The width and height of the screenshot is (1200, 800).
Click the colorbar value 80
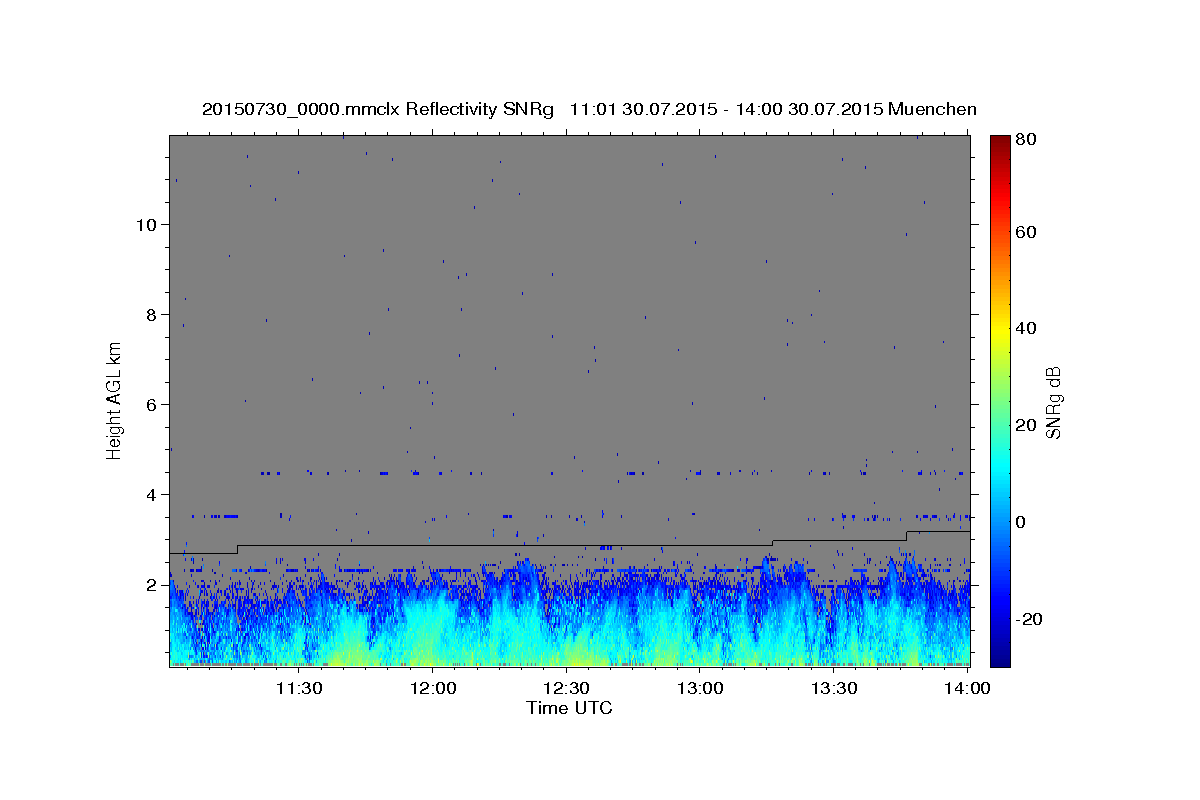1027,139
